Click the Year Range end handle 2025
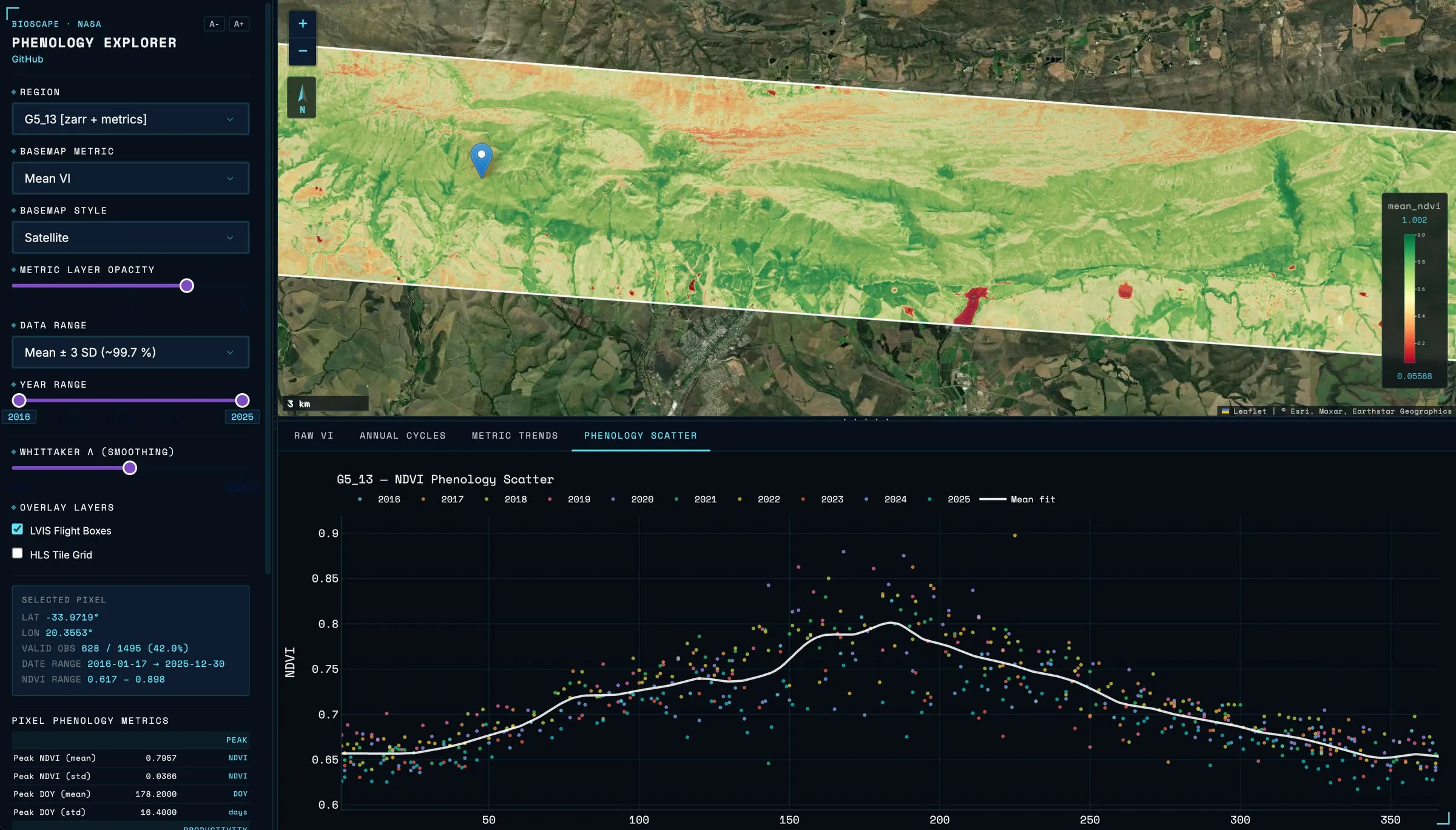This screenshot has height=830, width=1456. point(242,400)
